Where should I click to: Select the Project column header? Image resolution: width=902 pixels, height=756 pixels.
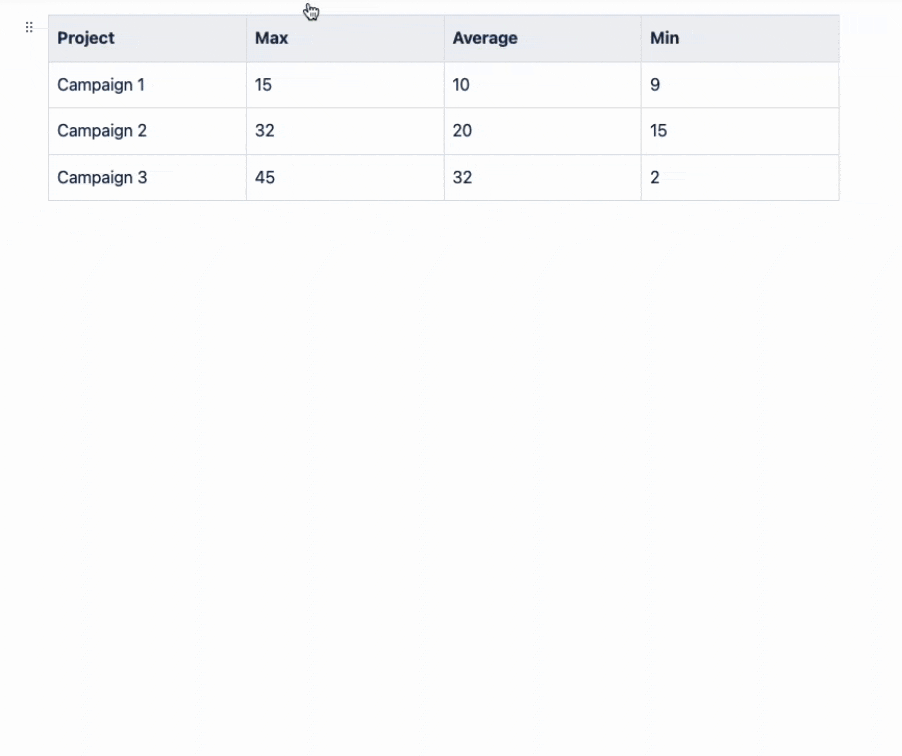coord(86,38)
